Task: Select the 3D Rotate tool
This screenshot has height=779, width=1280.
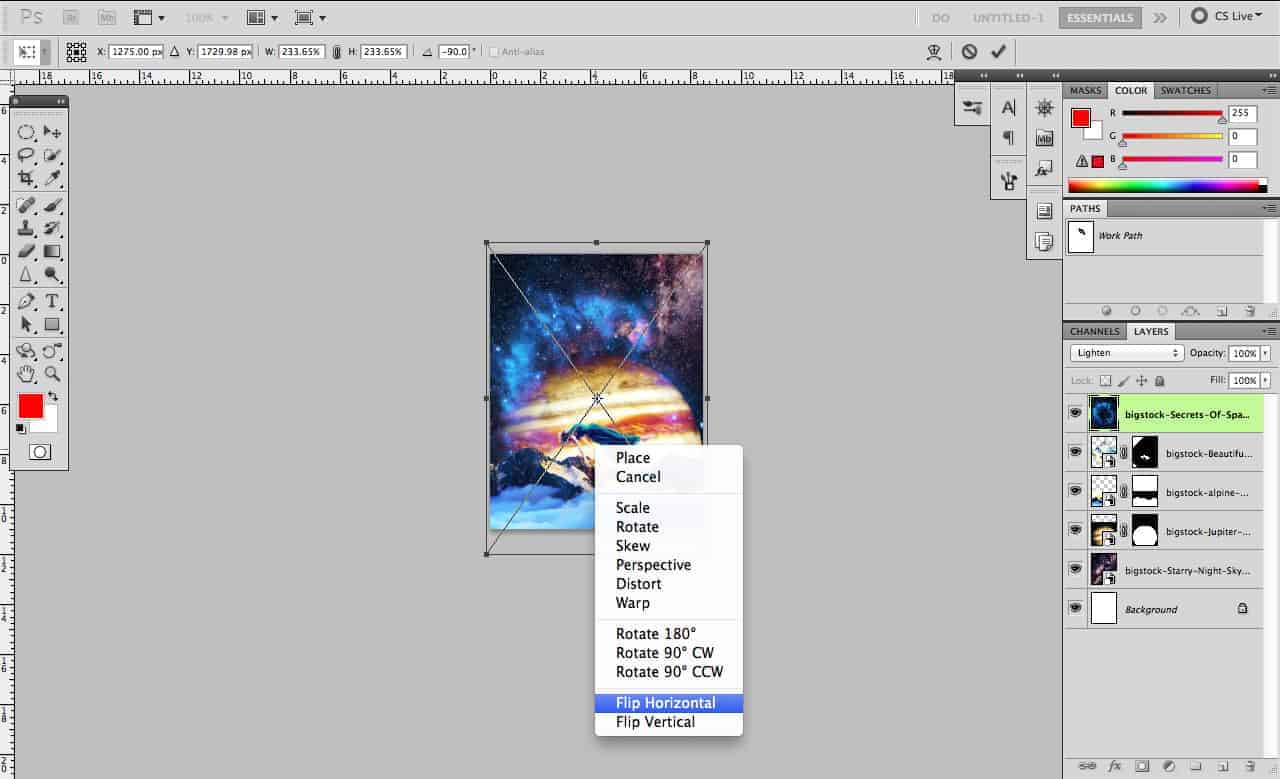Action: [26, 351]
